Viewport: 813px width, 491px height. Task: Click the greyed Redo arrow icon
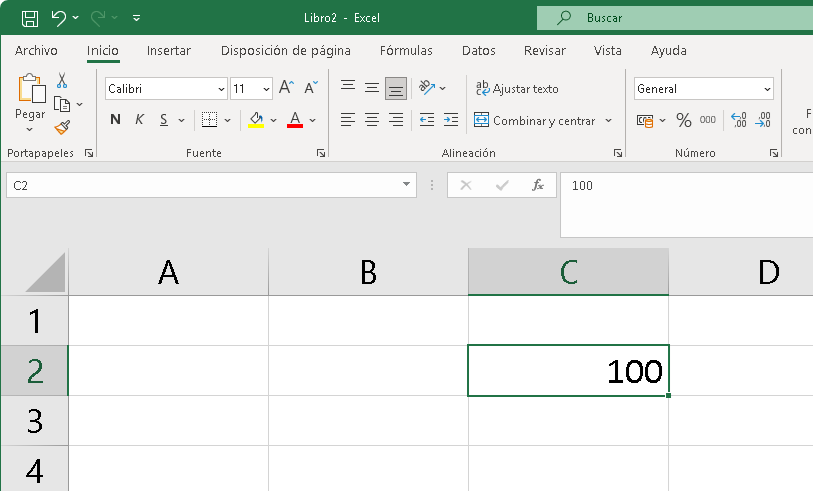[97, 18]
